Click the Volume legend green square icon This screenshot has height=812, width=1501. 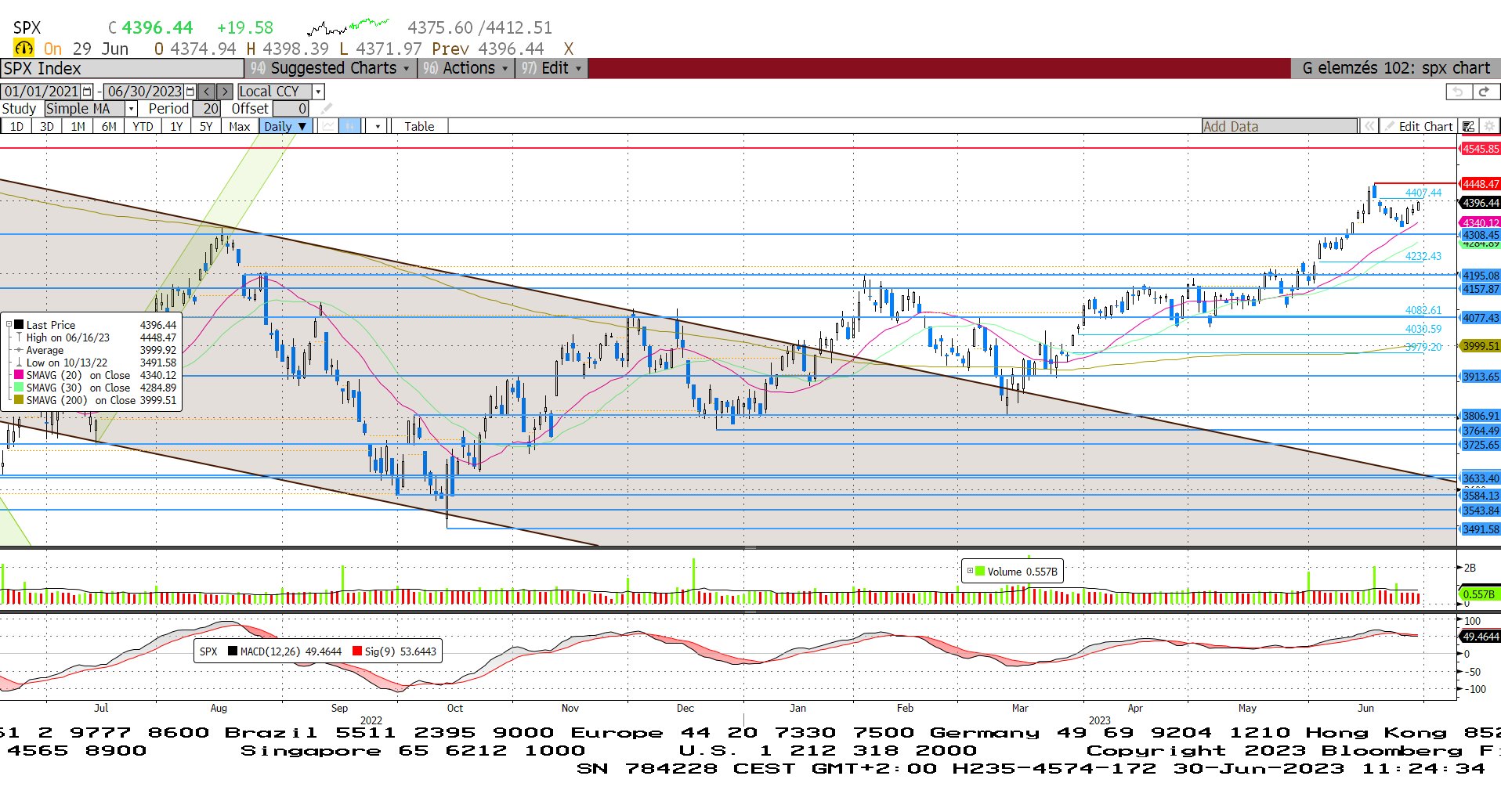pos(979,572)
